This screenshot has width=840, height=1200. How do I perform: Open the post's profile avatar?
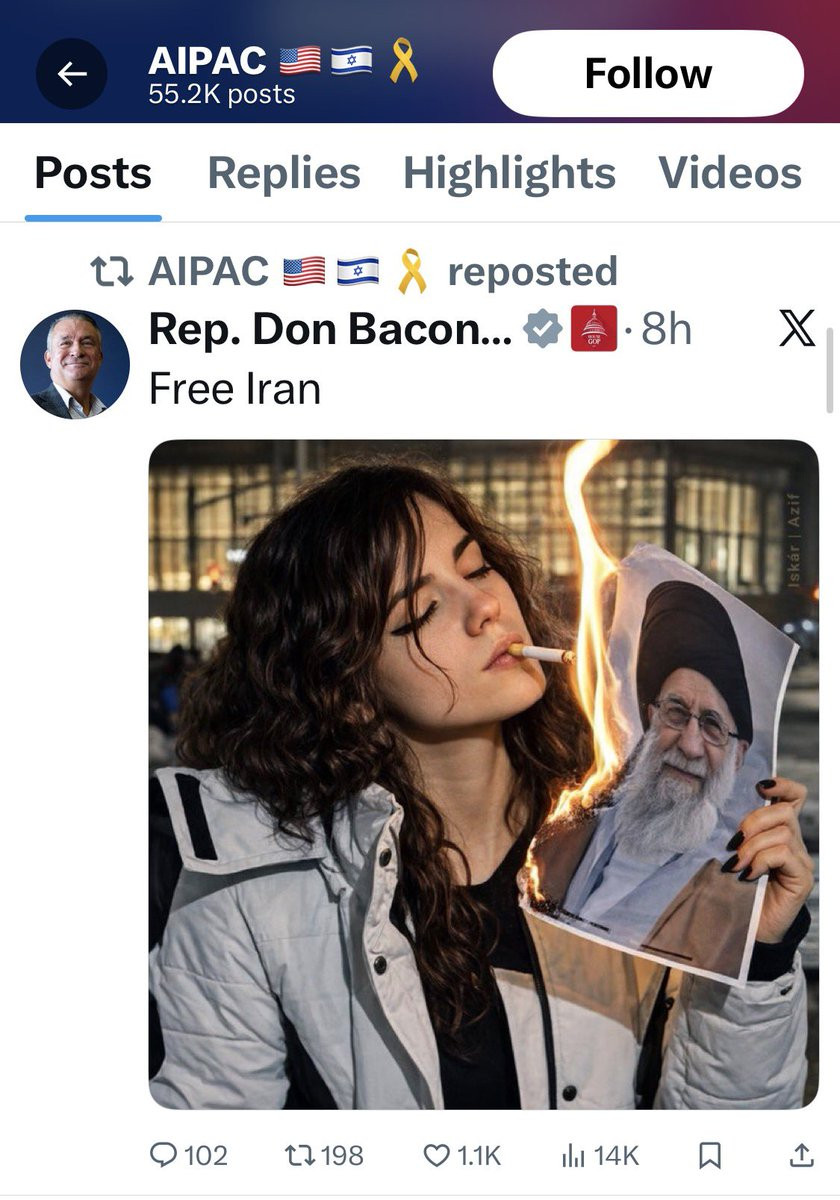[x=75, y=364]
